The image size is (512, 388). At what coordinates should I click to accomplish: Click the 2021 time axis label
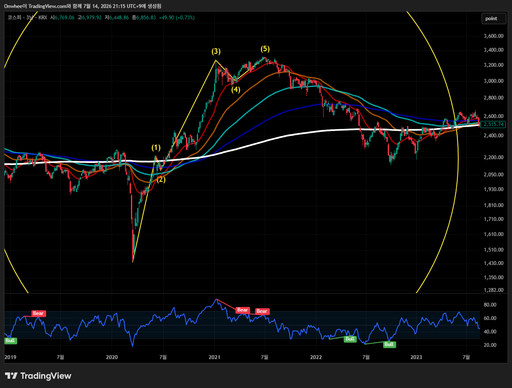tap(214, 357)
